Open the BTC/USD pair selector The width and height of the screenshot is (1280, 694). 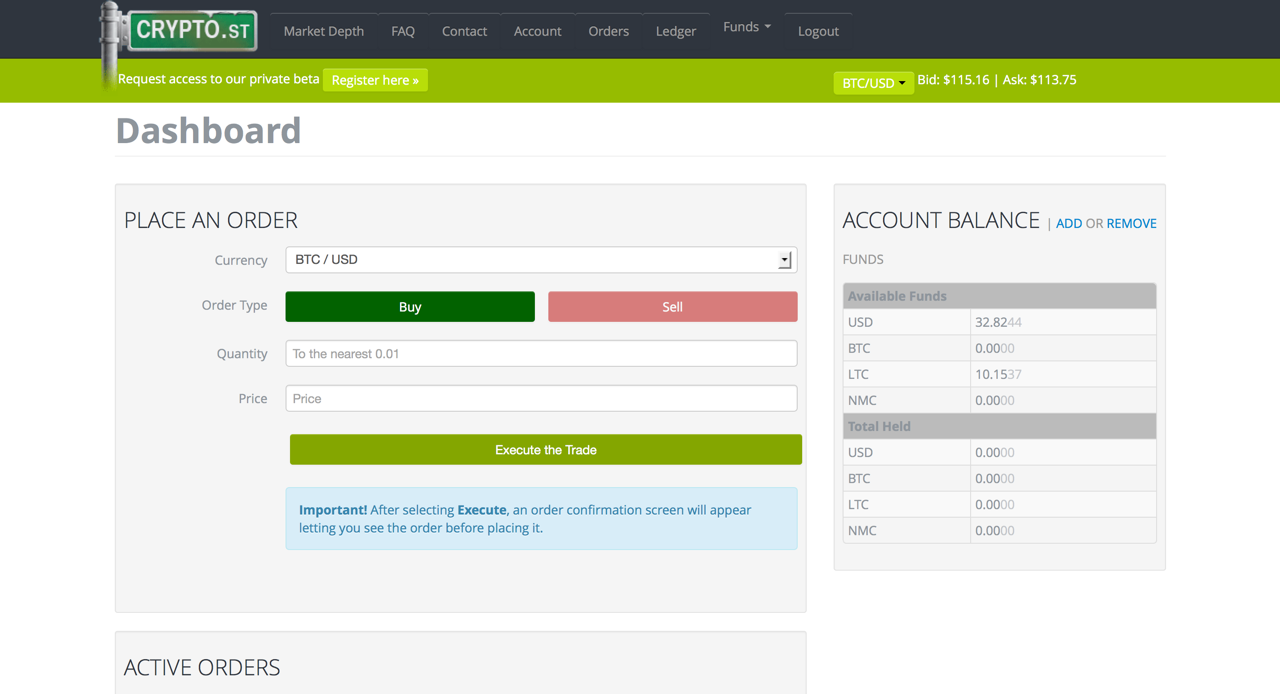873,83
